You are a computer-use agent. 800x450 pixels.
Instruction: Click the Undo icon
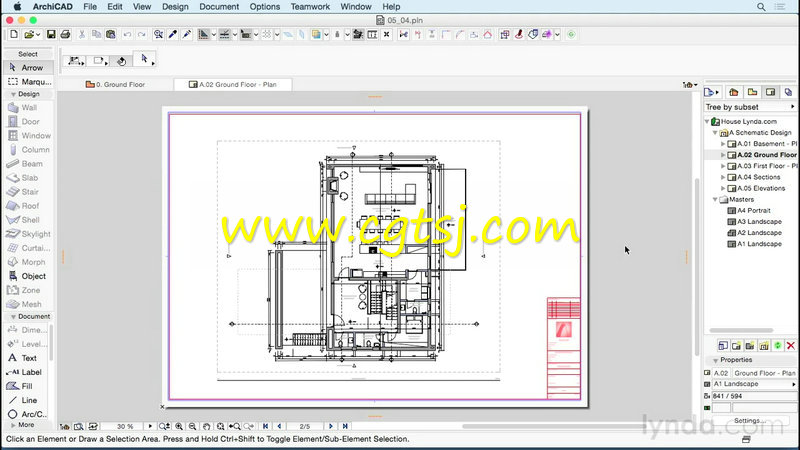(127, 35)
